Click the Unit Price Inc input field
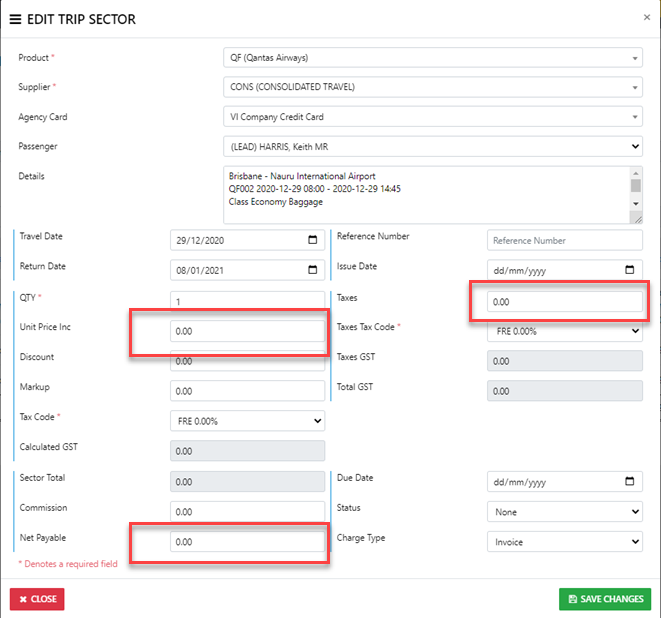Screen dimensions: 661x618 (247, 331)
